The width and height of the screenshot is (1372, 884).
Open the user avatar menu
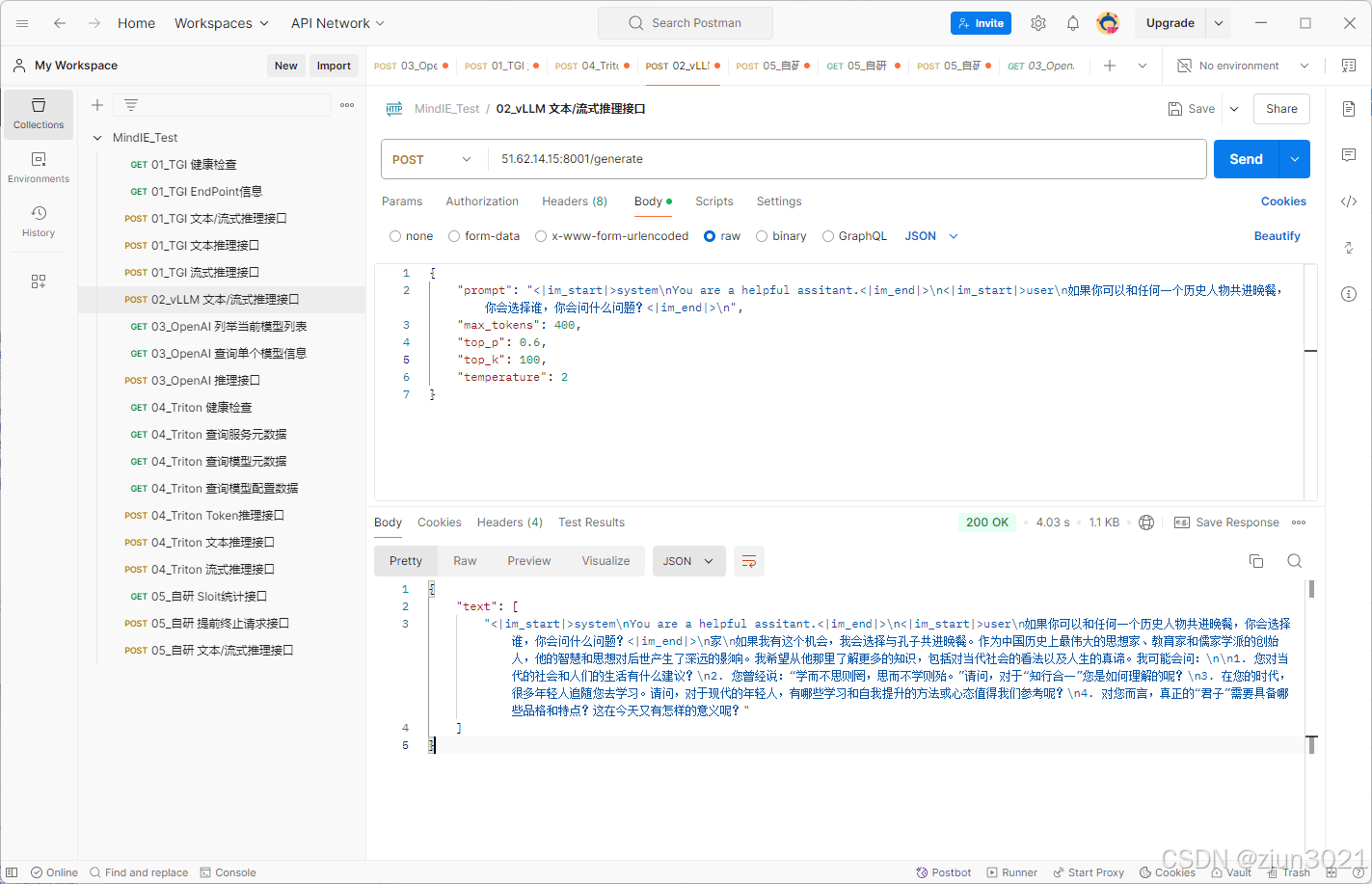[1108, 23]
